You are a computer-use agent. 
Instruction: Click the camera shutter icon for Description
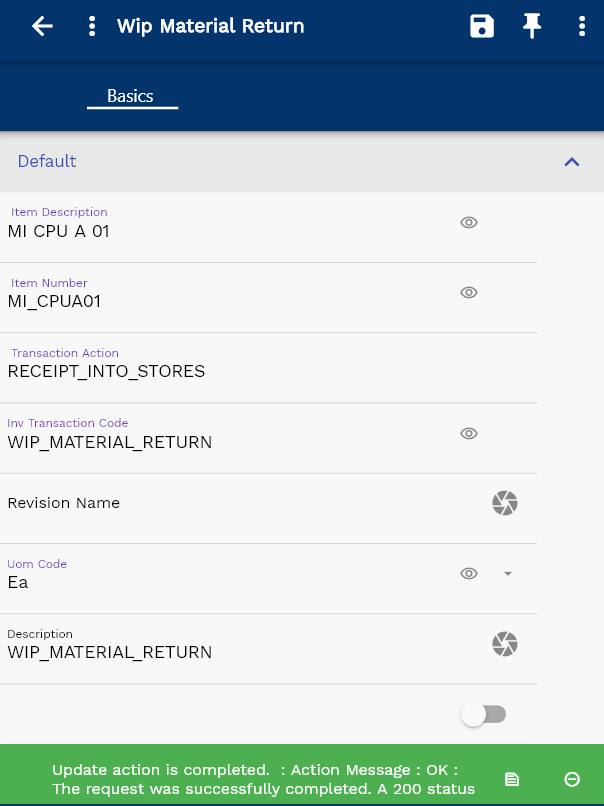click(505, 644)
